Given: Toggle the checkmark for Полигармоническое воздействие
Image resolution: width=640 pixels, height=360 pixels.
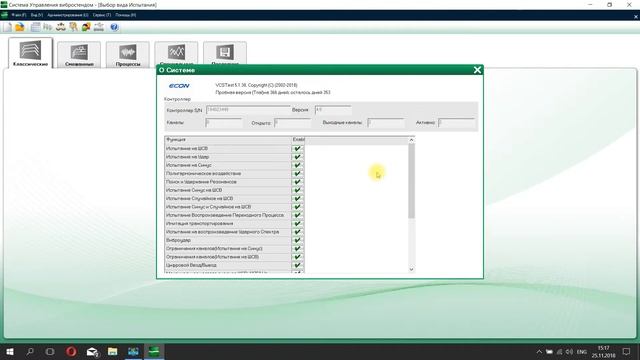Looking at the screenshot, I should 298,173.
